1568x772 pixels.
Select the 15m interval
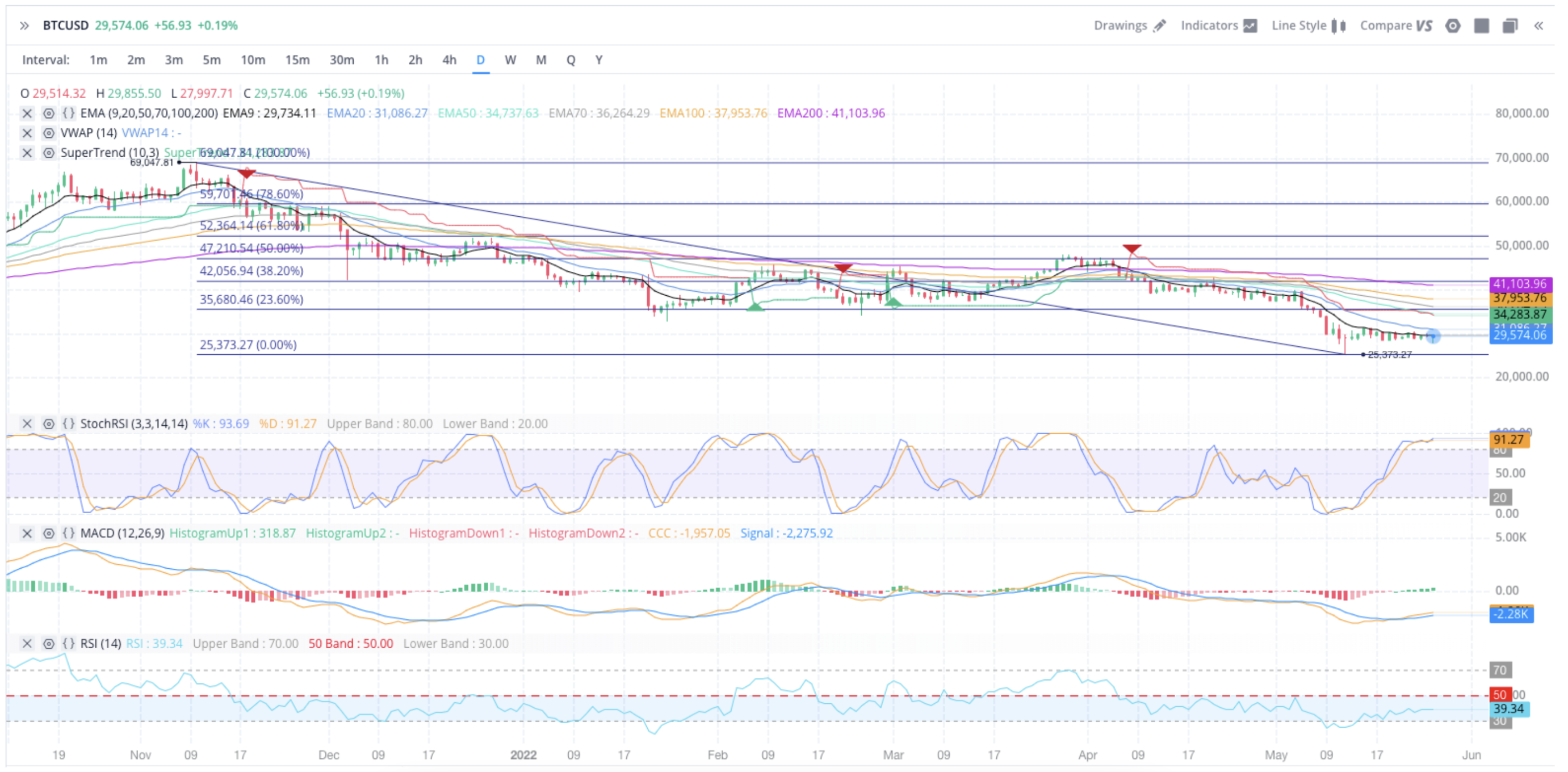tap(297, 60)
